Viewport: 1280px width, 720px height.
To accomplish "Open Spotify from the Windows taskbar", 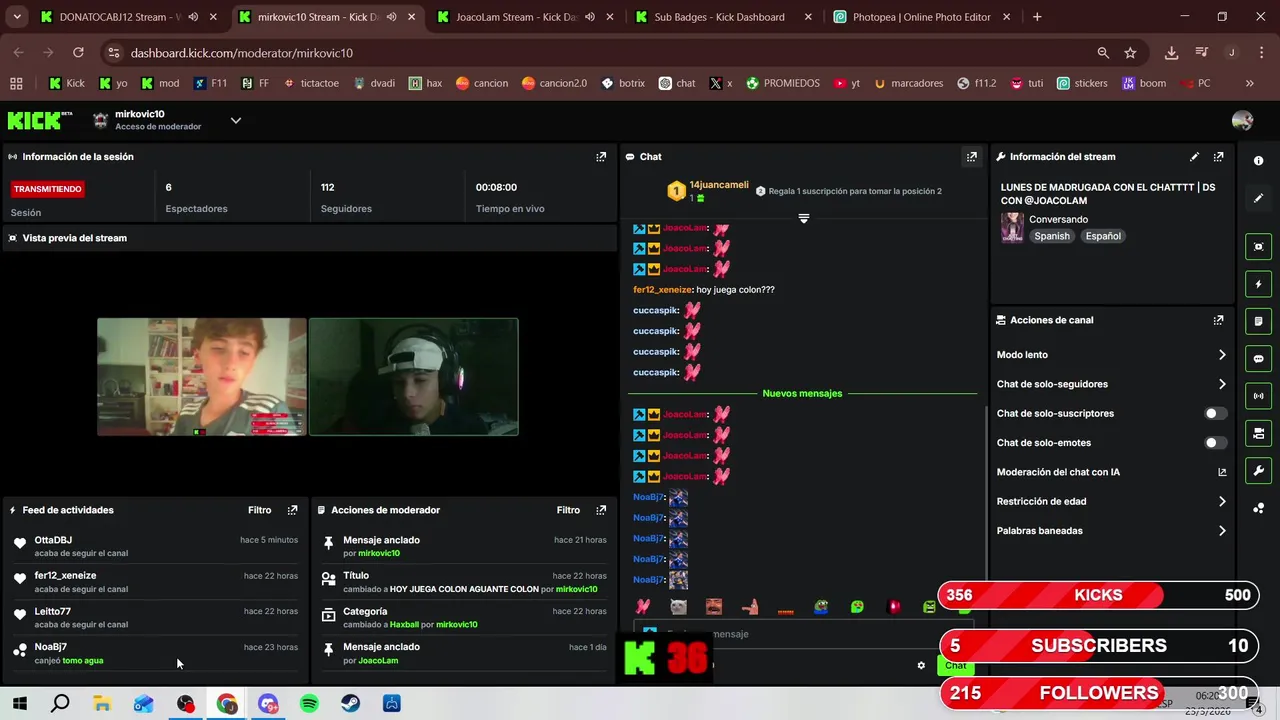I will tap(309, 704).
